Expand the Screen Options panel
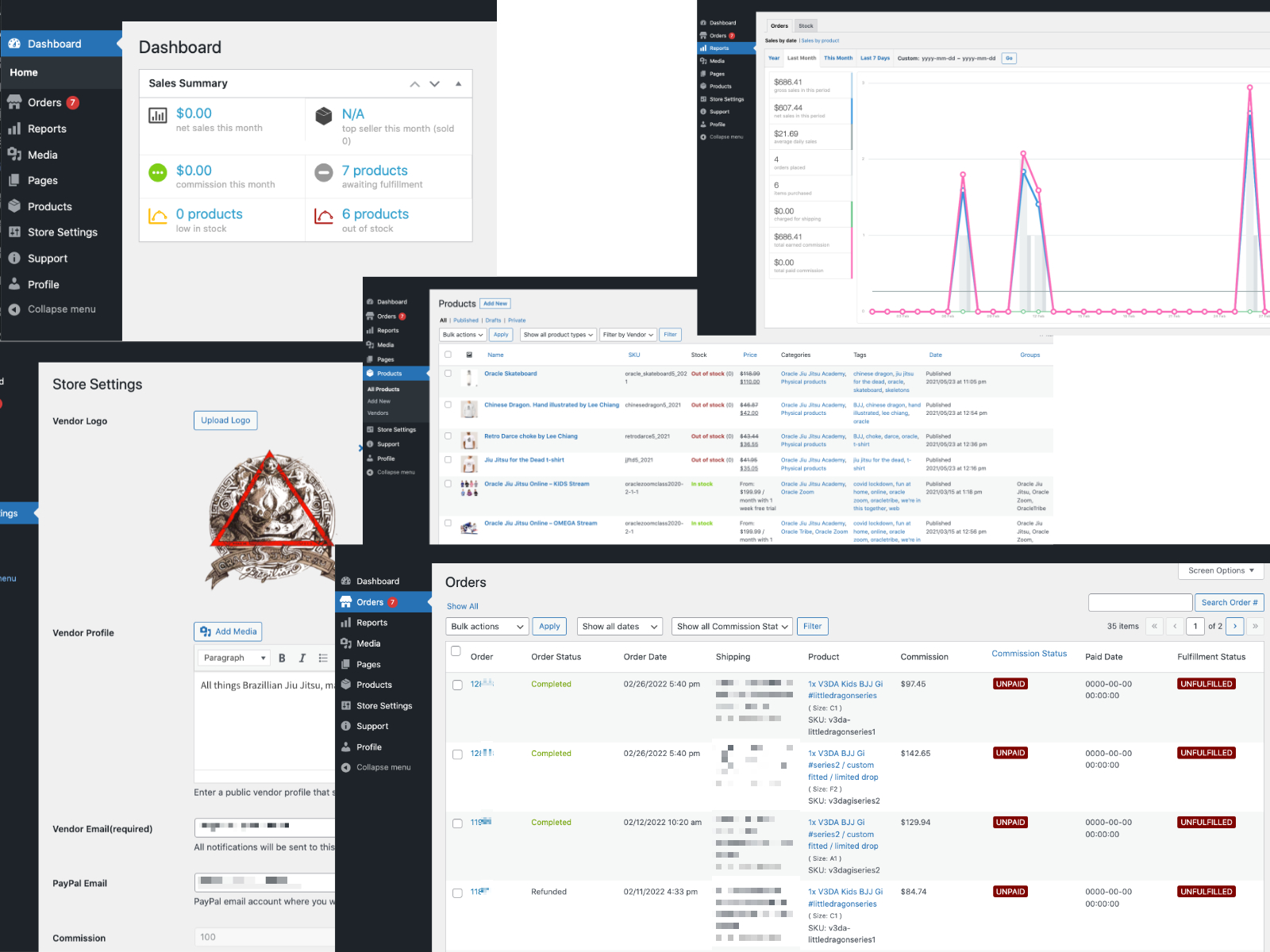Screen dimensions: 1270x952 (1221, 570)
